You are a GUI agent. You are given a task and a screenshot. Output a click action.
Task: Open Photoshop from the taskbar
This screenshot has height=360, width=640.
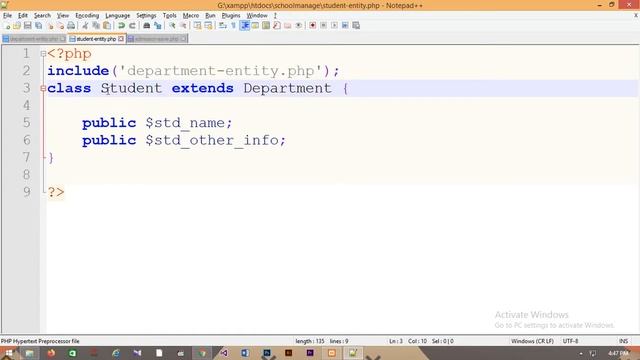pyautogui.click(x=267, y=353)
